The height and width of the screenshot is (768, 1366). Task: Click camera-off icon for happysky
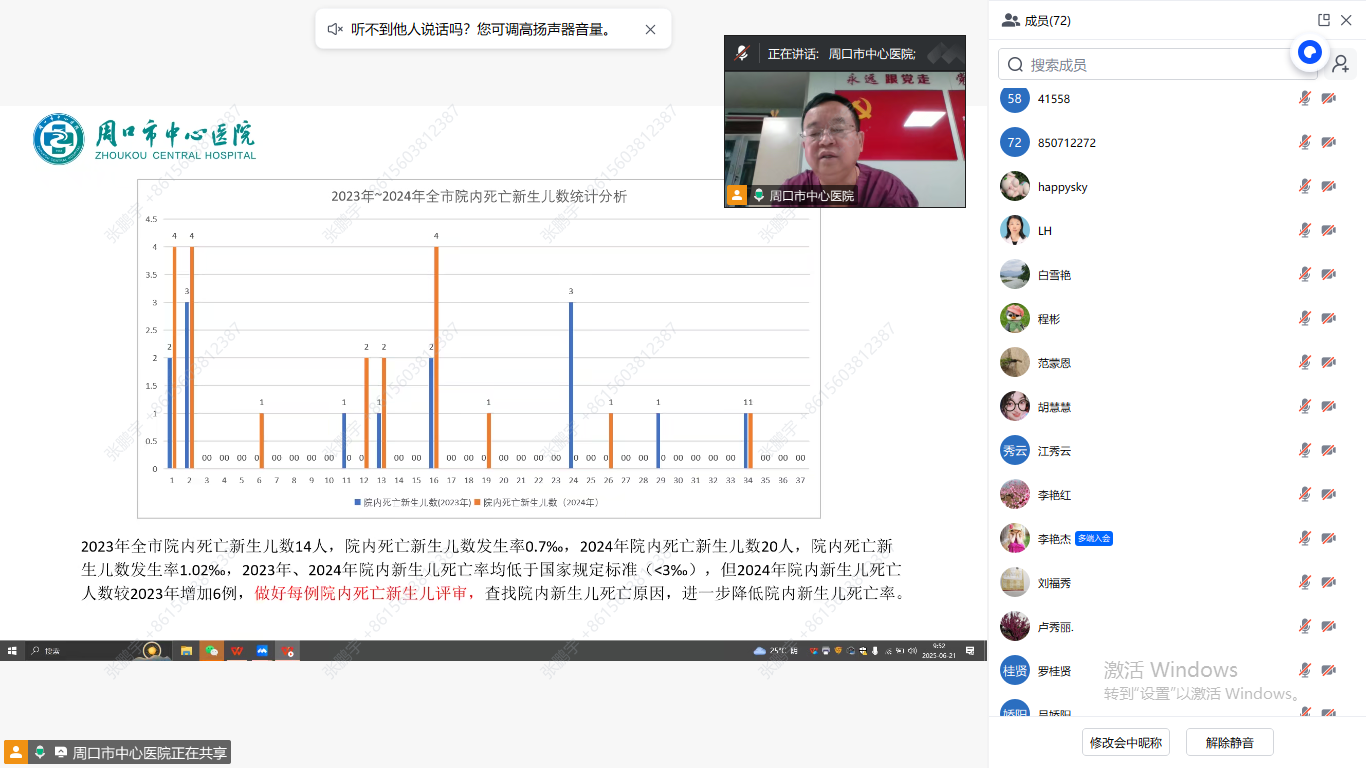(1328, 186)
